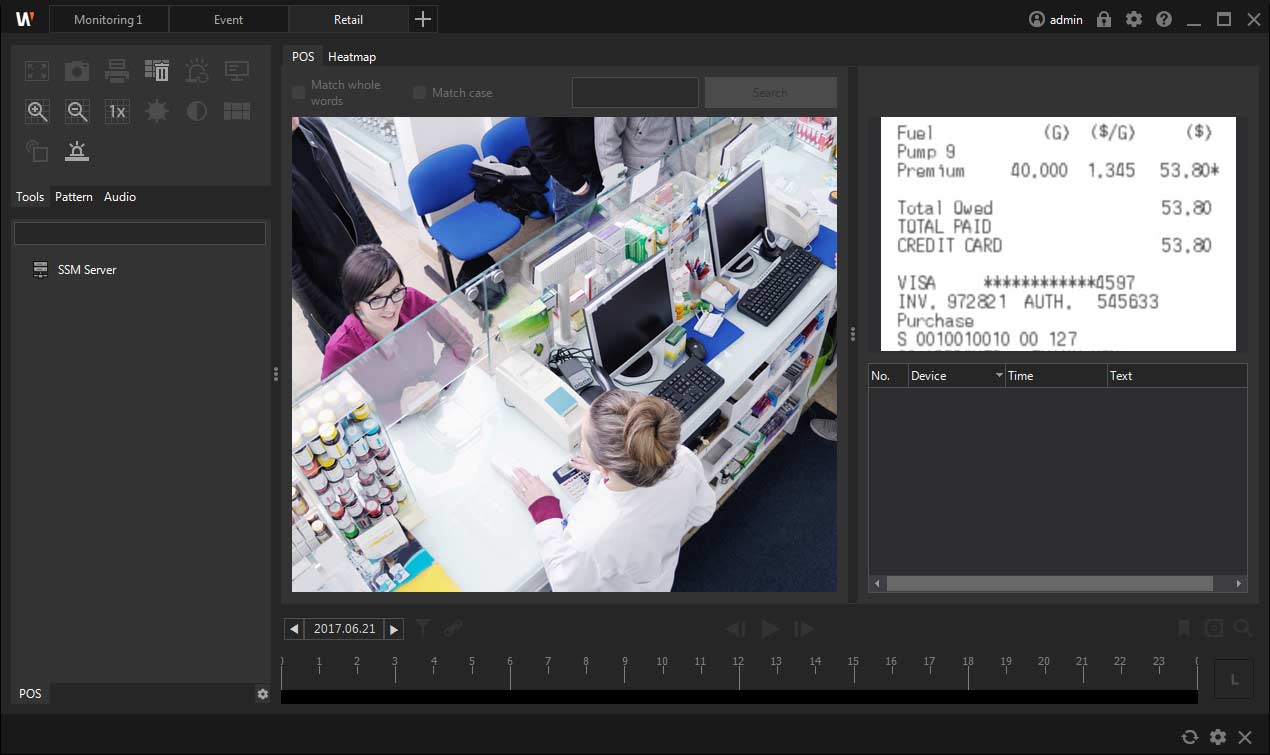This screenshot has width=1270, height=755.
Task: Click the snapshot camera icon
Action: [77, 71]
